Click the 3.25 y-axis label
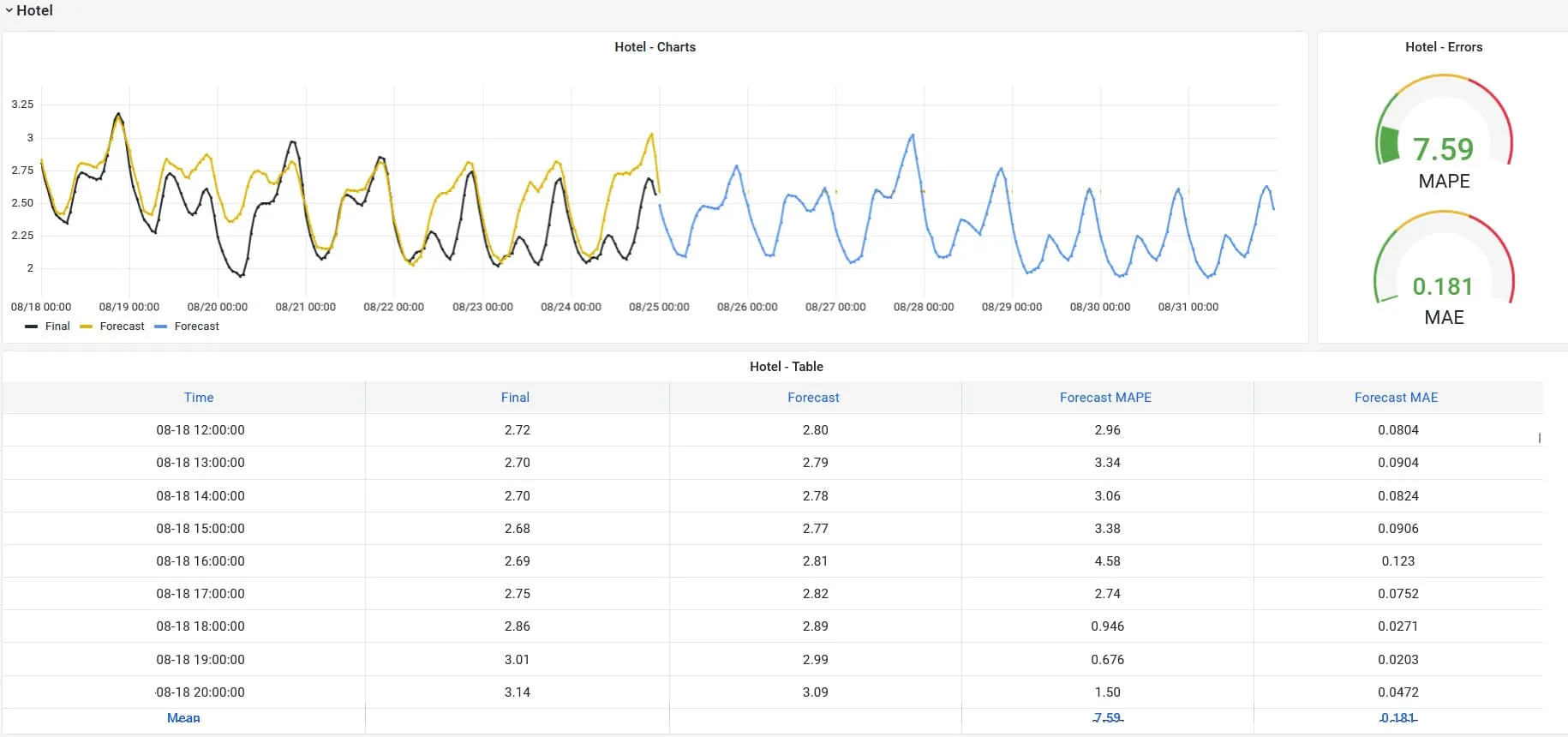The height and width of the screenshot is (737, 1568). coord(22,105)
